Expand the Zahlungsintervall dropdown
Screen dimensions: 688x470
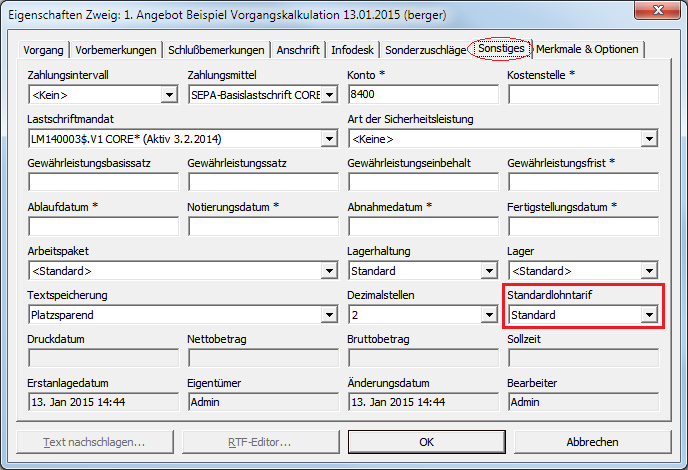(168, 95)
